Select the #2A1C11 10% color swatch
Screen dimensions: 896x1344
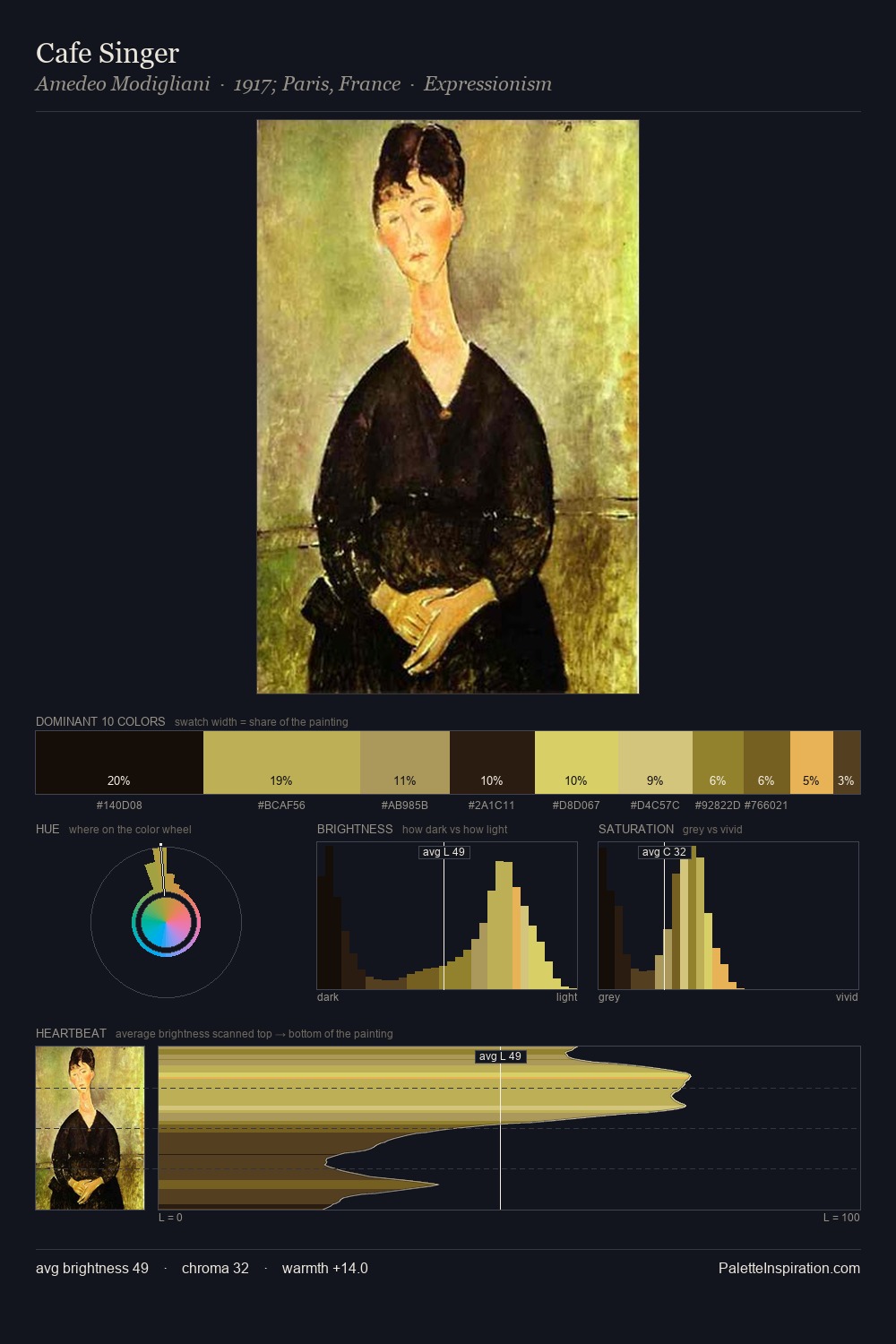492,762
